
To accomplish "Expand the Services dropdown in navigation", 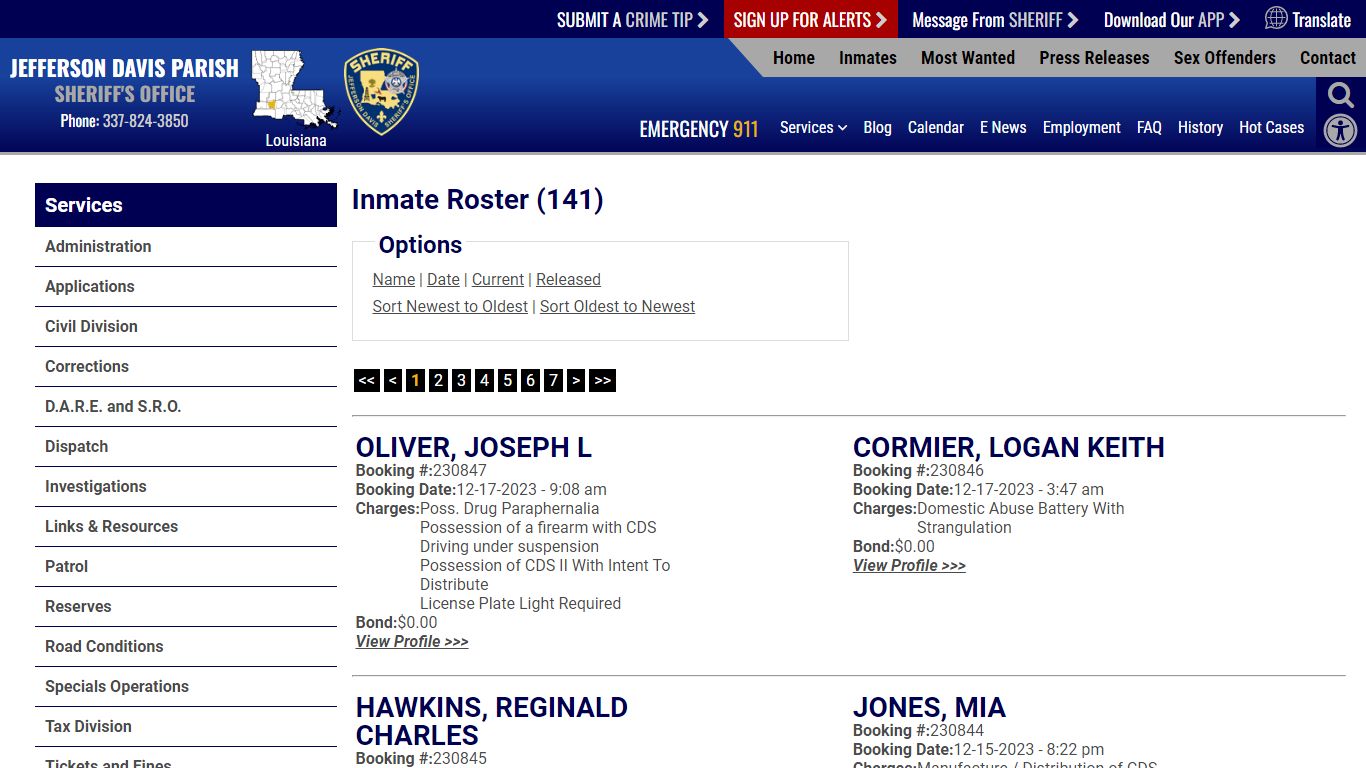I will [x=813, y=127].
